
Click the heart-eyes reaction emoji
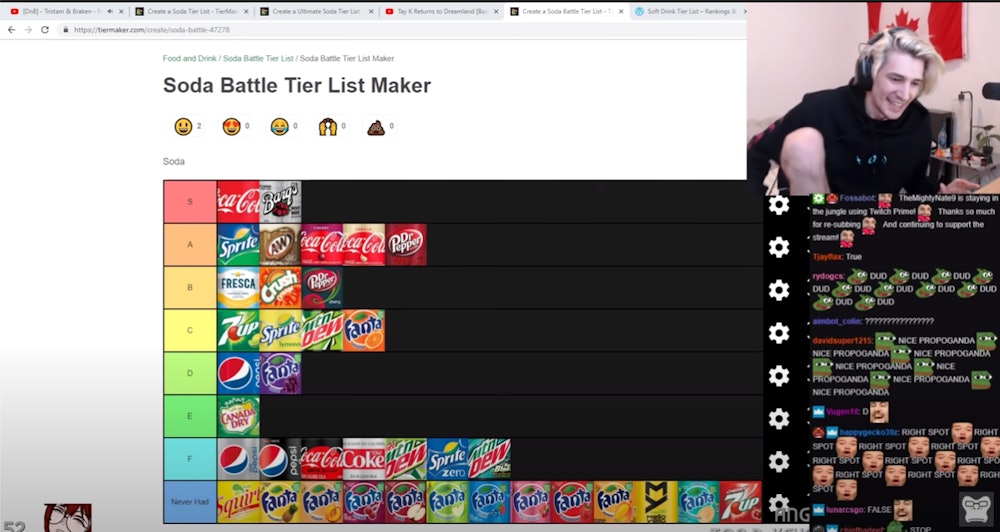232,126
